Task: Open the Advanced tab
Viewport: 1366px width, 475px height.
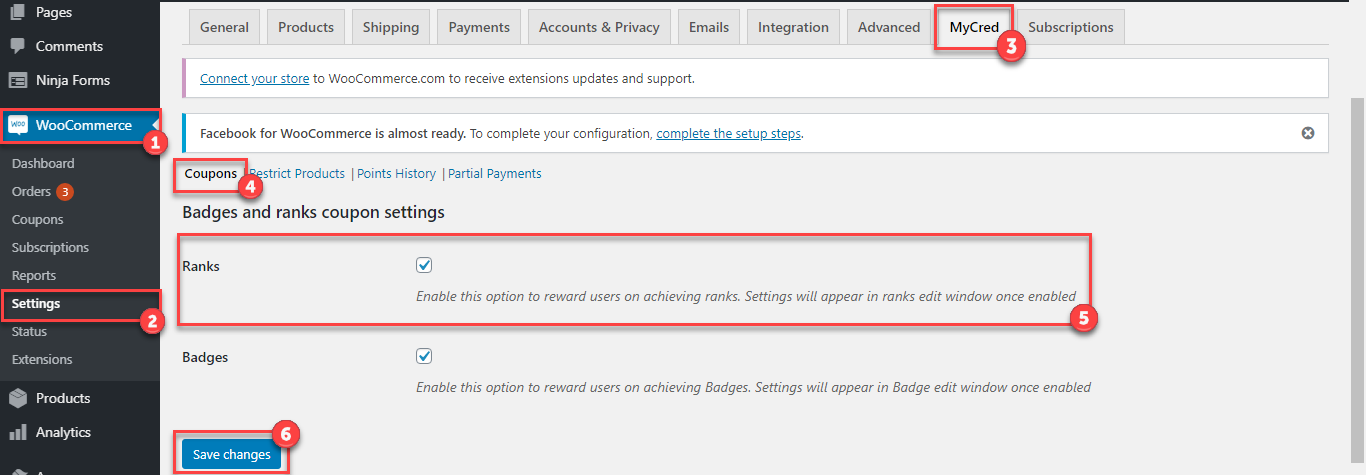Action: click(889, 27)
